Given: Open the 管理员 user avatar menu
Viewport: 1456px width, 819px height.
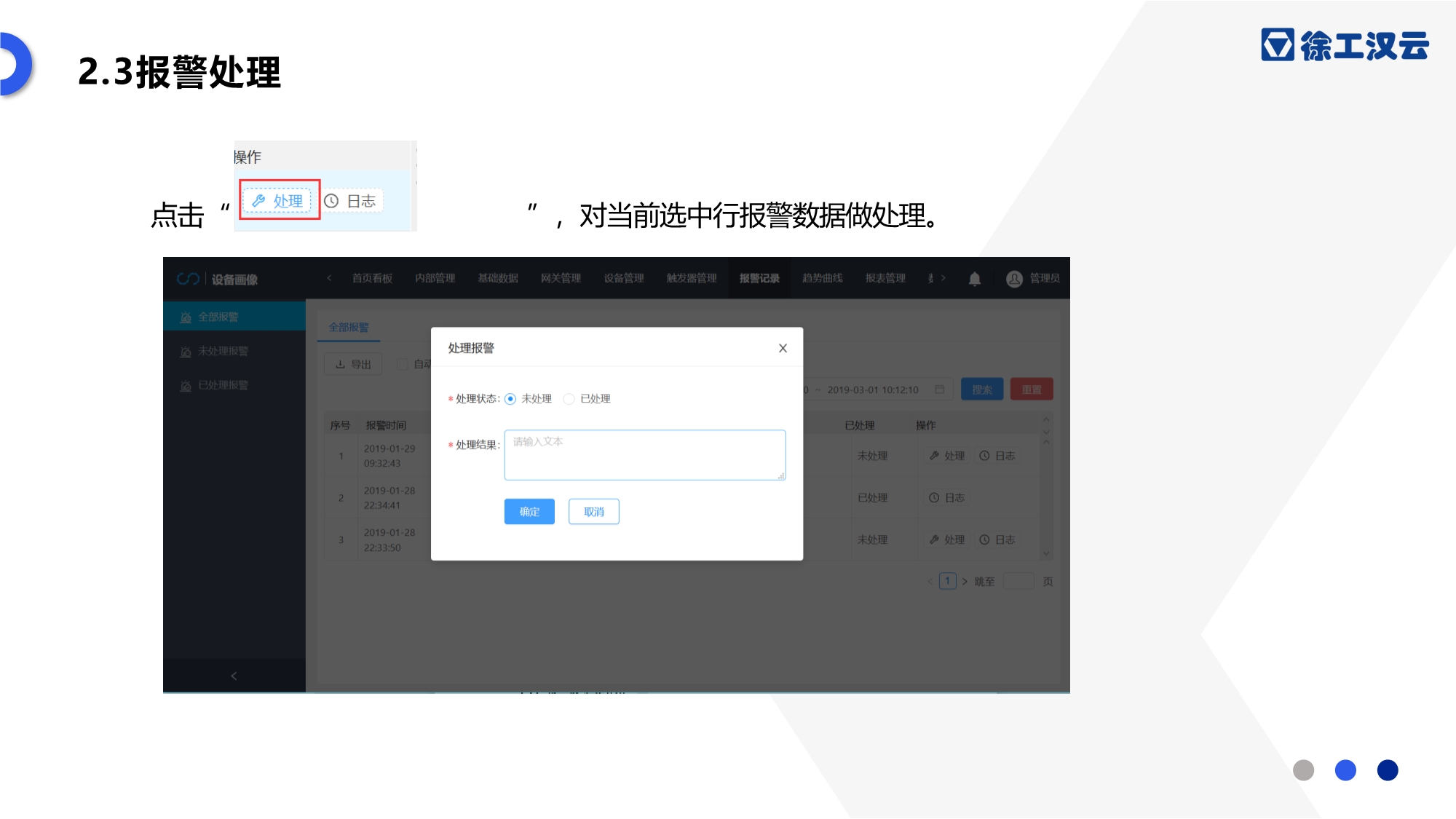Looking at the screenshot, I should 1032,279.
